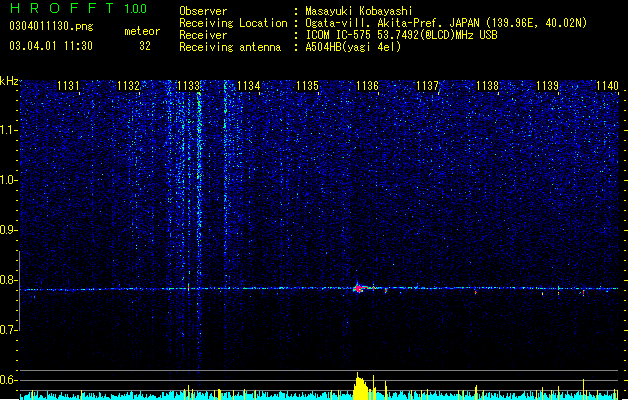The height and width of the screenshot is (400, 629).
Task: Click the 0.6 kHz frequency axis label
Action: click(x=9, y=380)
